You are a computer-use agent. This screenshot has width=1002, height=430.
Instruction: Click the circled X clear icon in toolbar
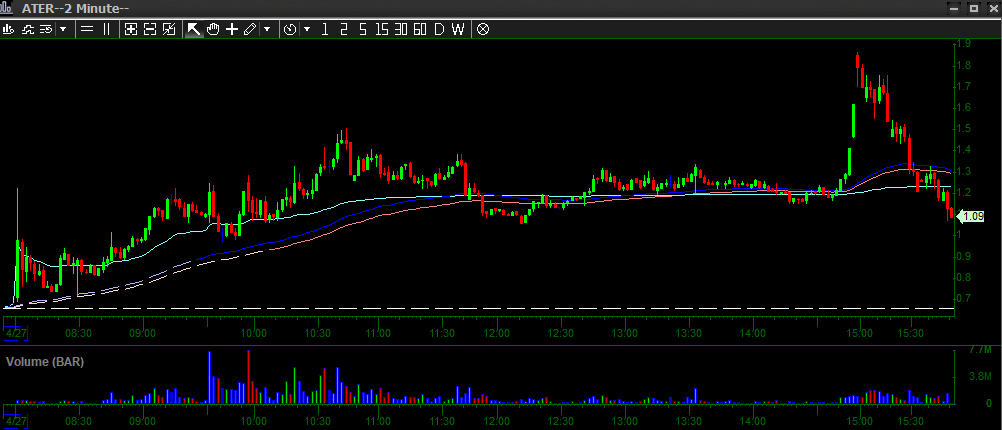[483, 29]
